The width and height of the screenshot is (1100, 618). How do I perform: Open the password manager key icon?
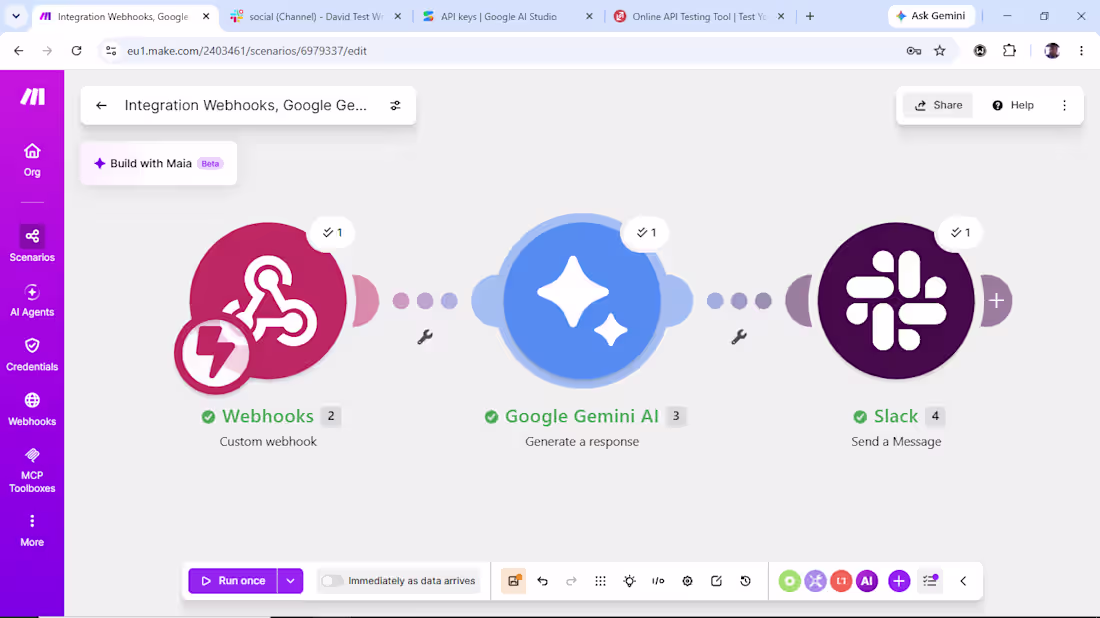coord(913,51)
